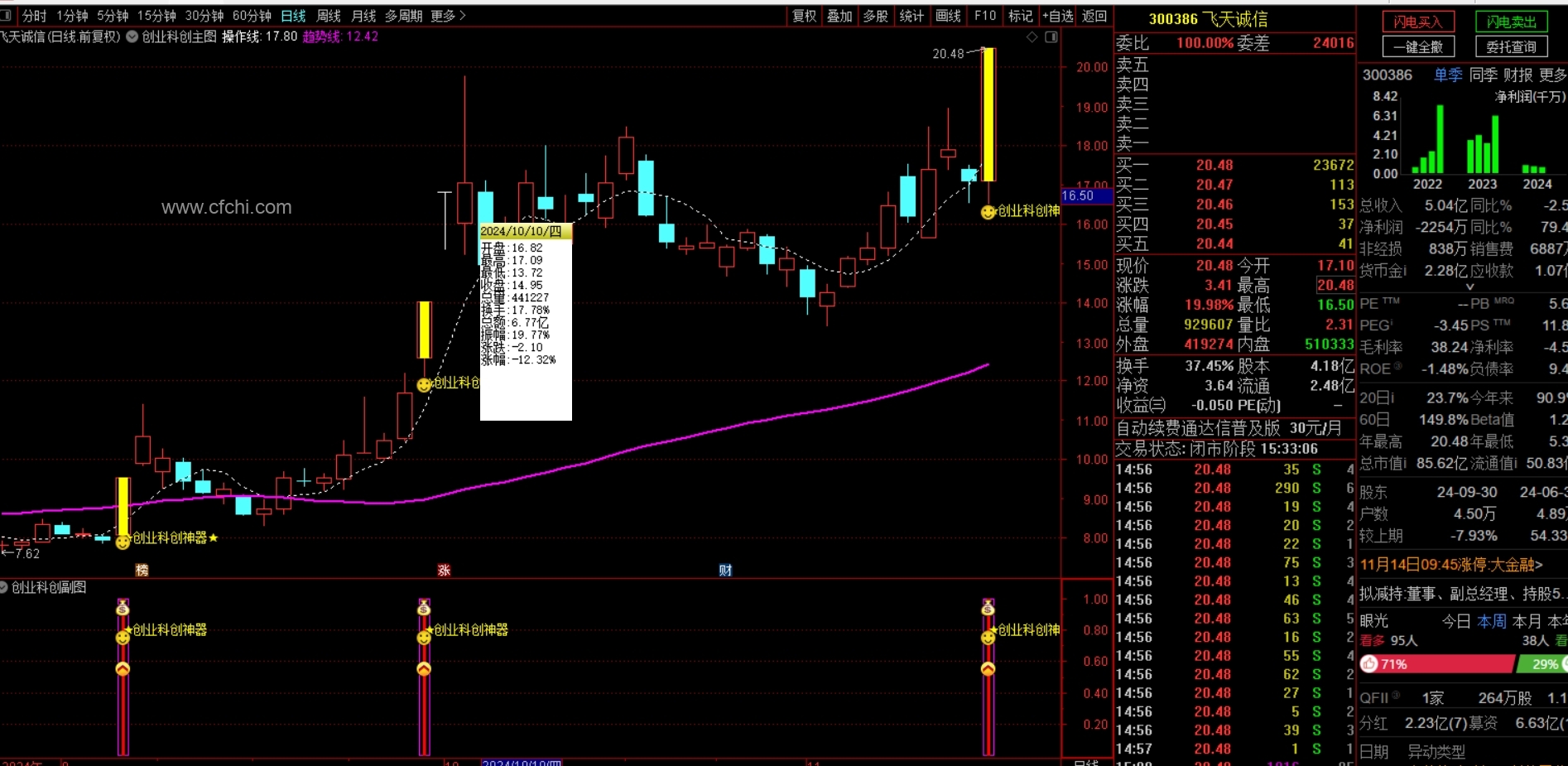Expand the 创业科创副图 sub-chart indicator dropdown
1568x766 pixels.
tap(4, 587)
